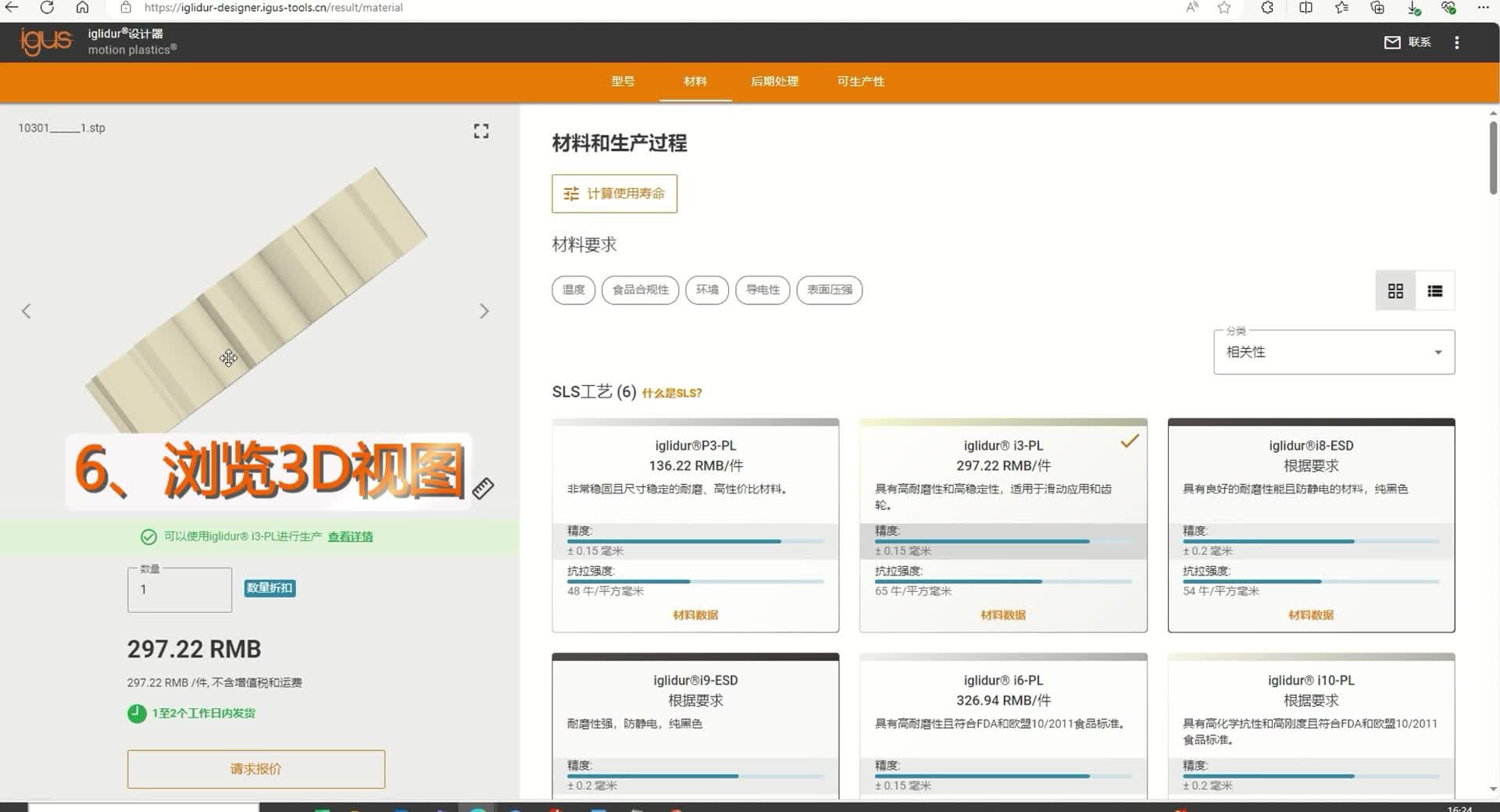Open browser split screen icon
Image resolution: width=1500 pixels, height=812 pixels.
coord(1305,8)
